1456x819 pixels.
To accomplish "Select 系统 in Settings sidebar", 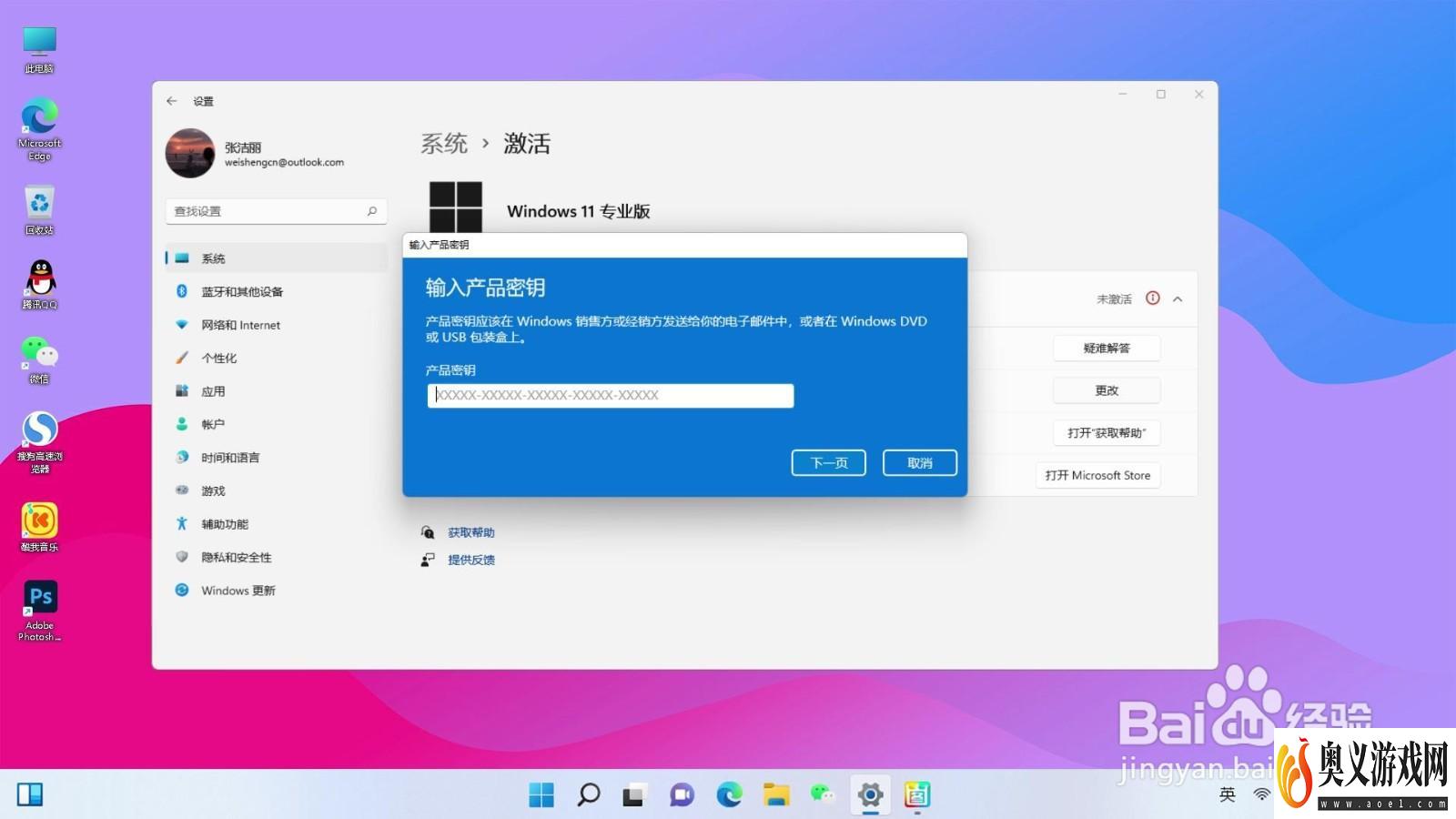I will coord(277,258).
